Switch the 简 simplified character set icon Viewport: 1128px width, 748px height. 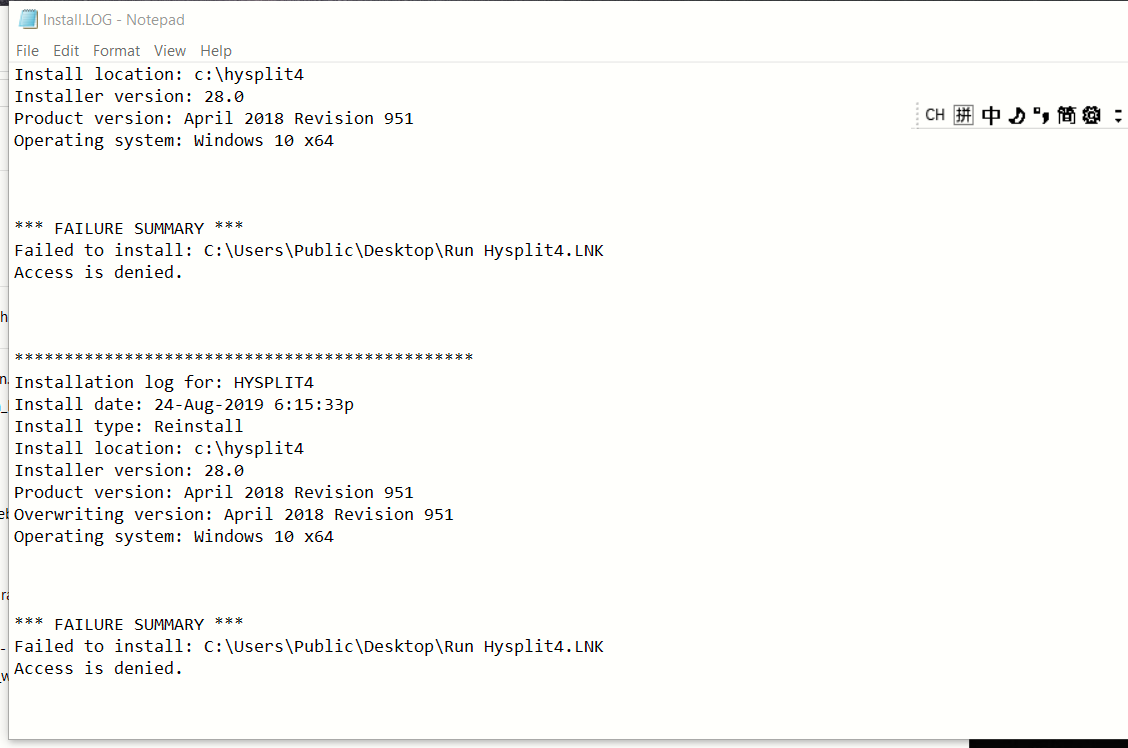(1066, 115)
